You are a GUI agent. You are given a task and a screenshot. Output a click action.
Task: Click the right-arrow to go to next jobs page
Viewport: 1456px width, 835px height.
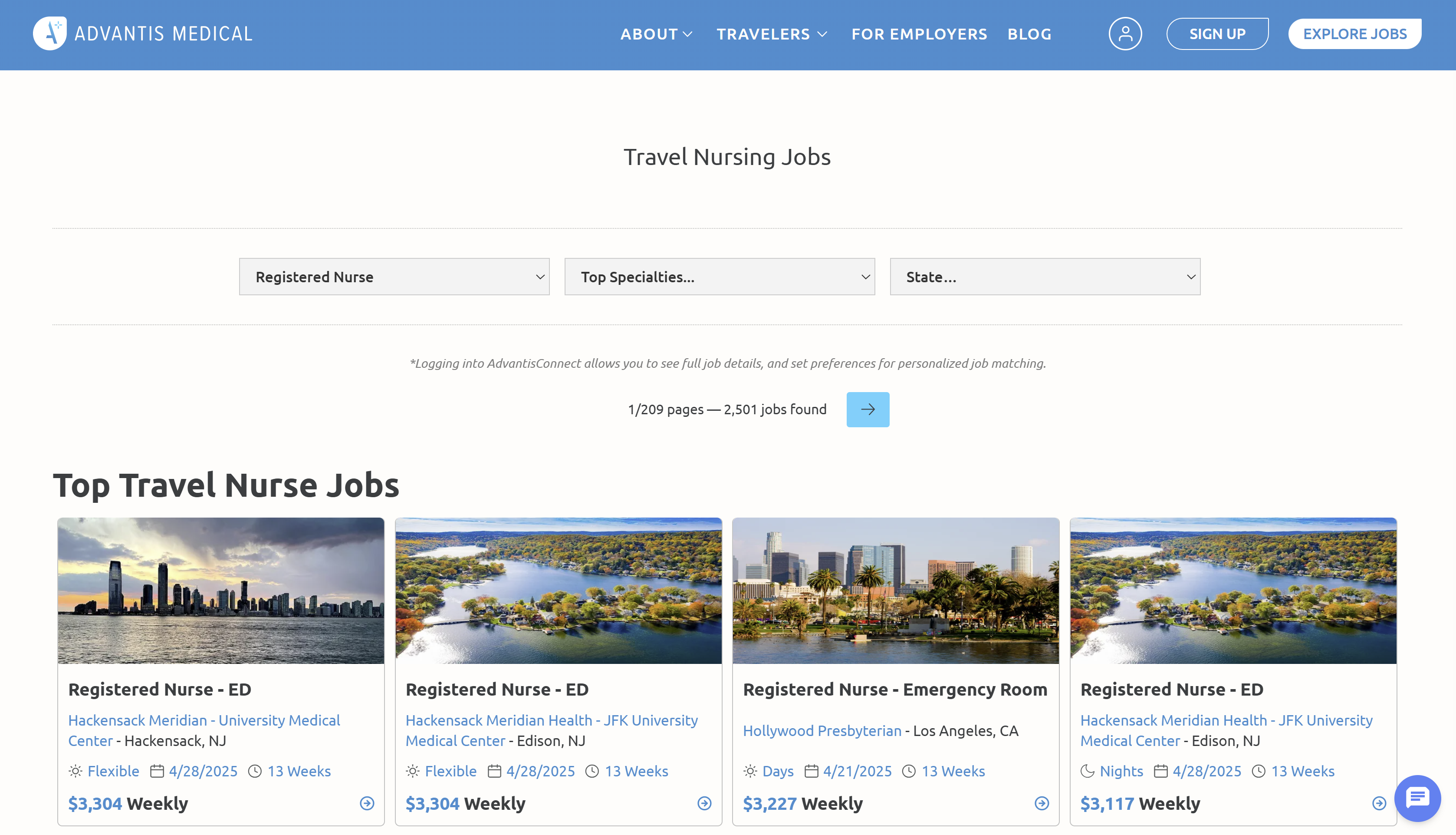click(868, 409)
